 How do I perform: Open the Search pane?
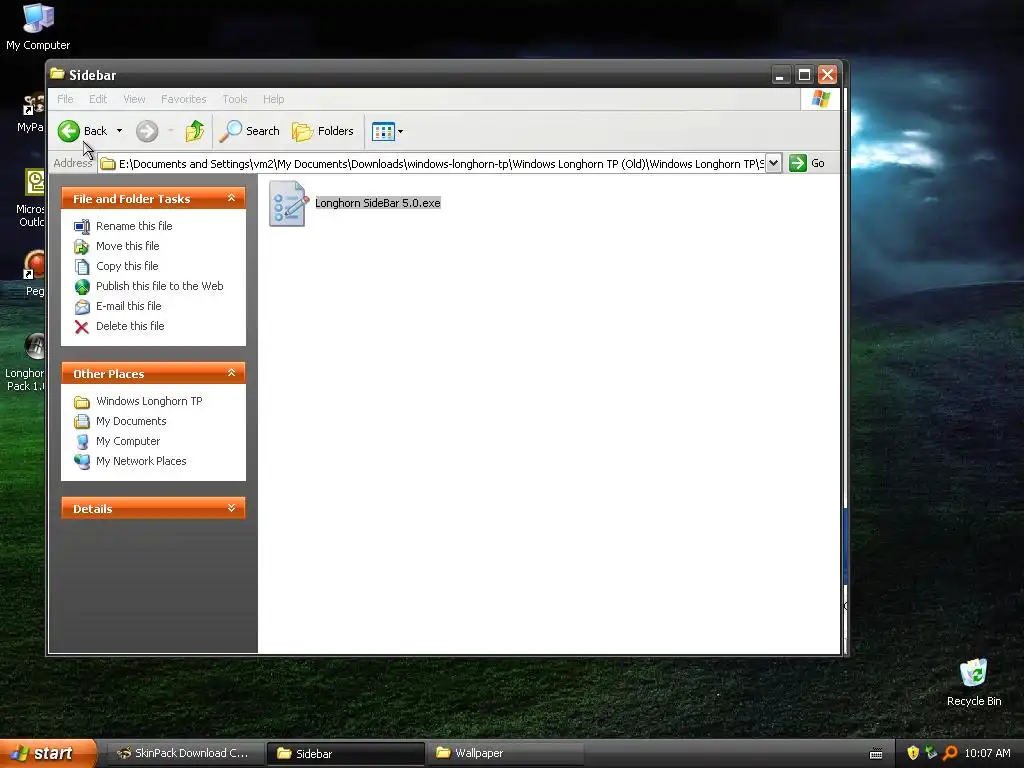(249, 131)
